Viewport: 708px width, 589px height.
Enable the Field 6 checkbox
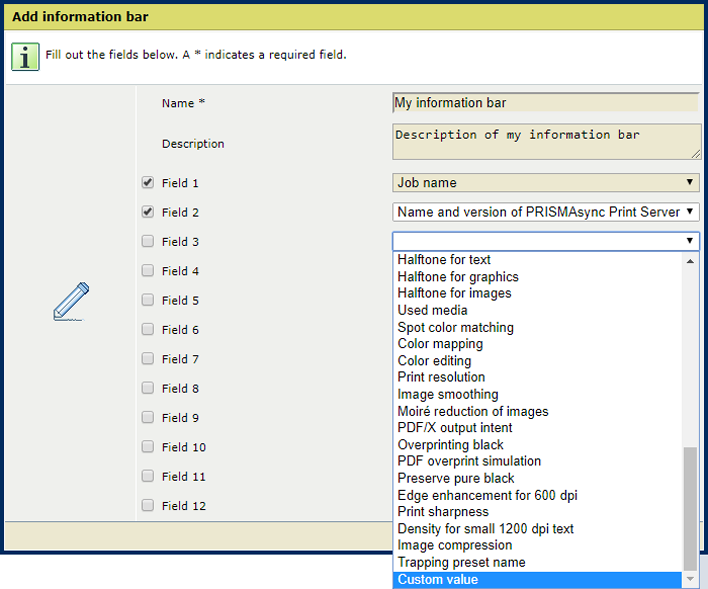point(148,329)
